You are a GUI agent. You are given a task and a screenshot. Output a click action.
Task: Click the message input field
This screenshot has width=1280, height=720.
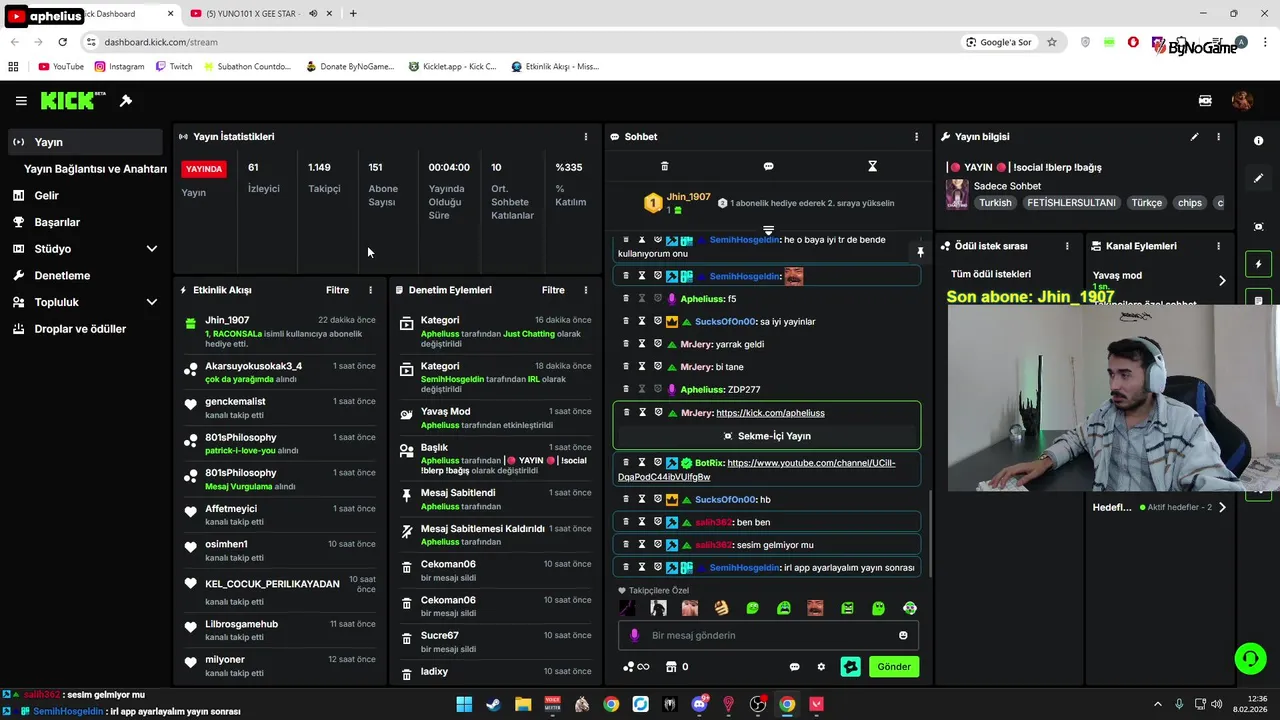click(768, 635)
